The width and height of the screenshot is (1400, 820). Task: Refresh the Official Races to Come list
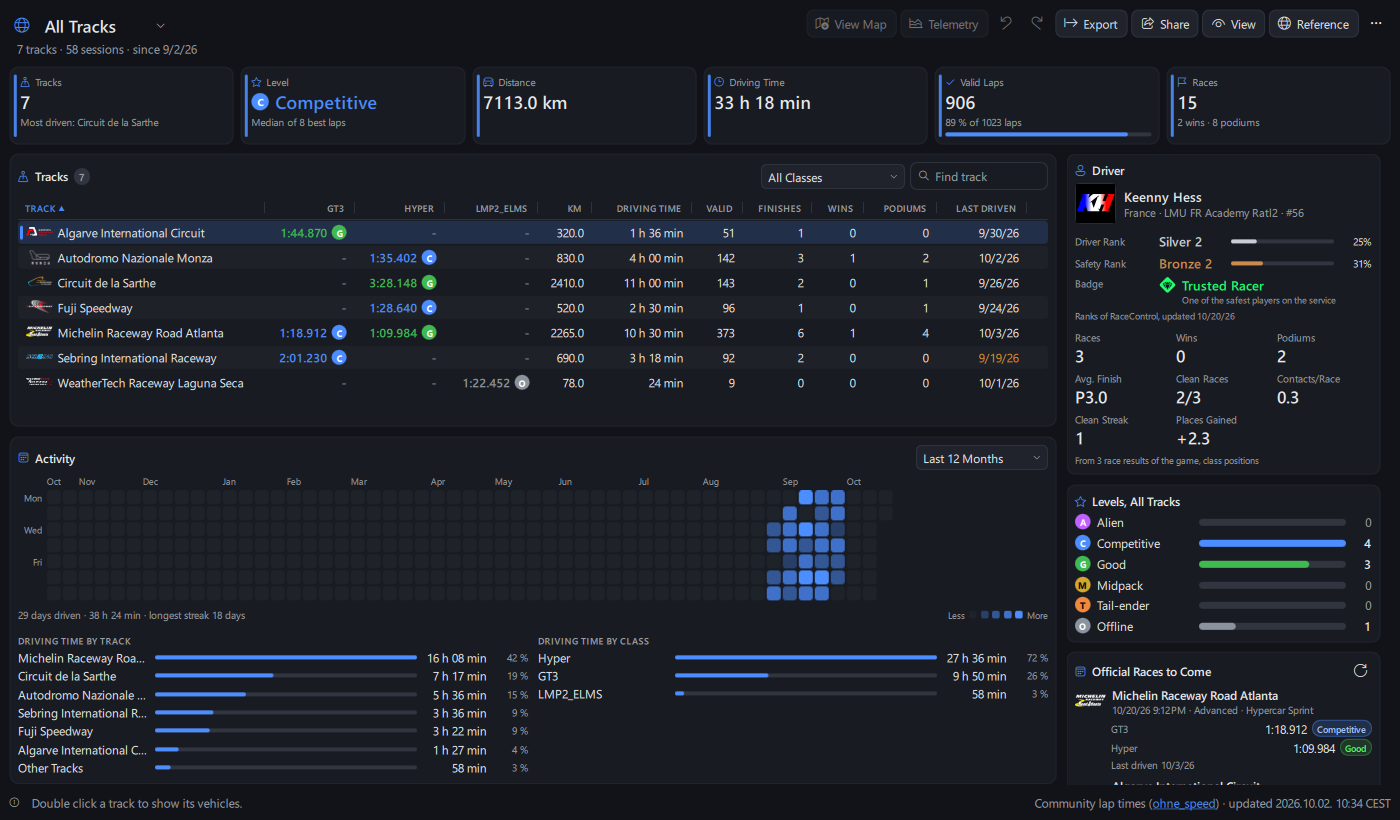(1359, 671)
